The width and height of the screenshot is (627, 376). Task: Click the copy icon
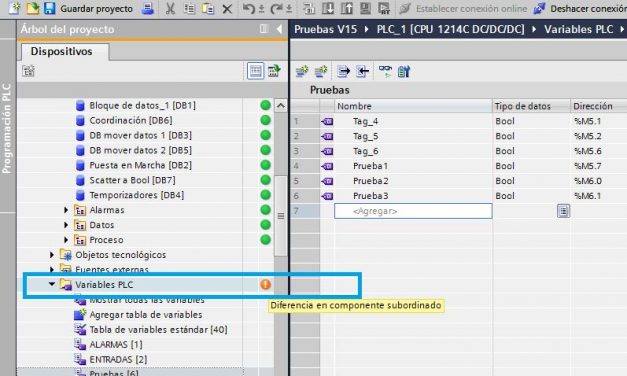pos(189,8)
